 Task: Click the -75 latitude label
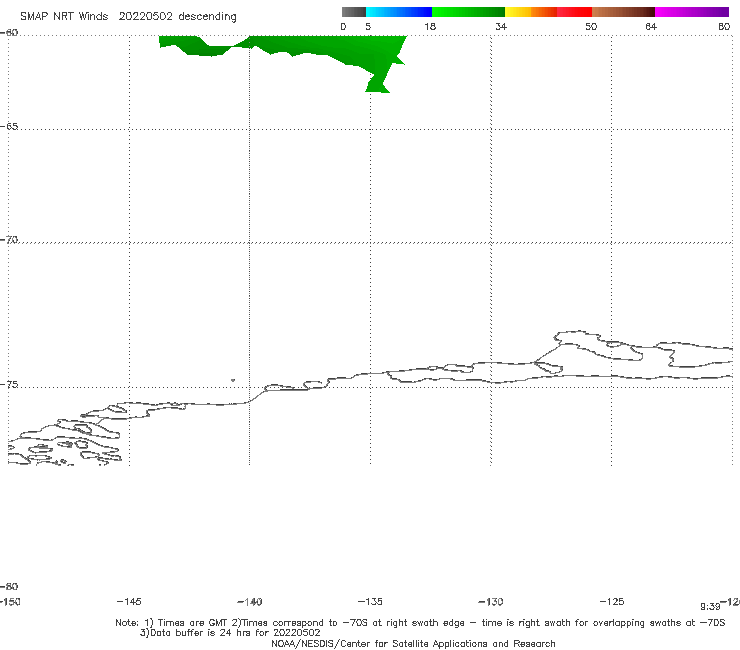tap(9, 385)
